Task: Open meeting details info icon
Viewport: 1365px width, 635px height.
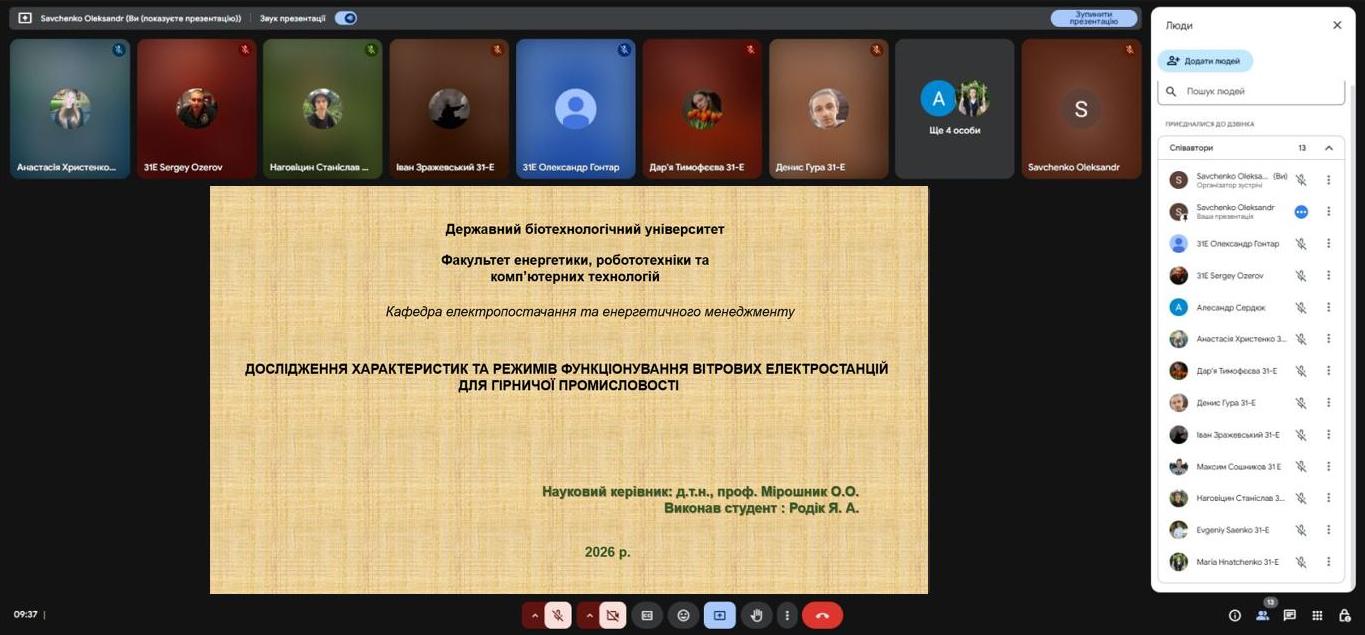Action: point(1234,616)
